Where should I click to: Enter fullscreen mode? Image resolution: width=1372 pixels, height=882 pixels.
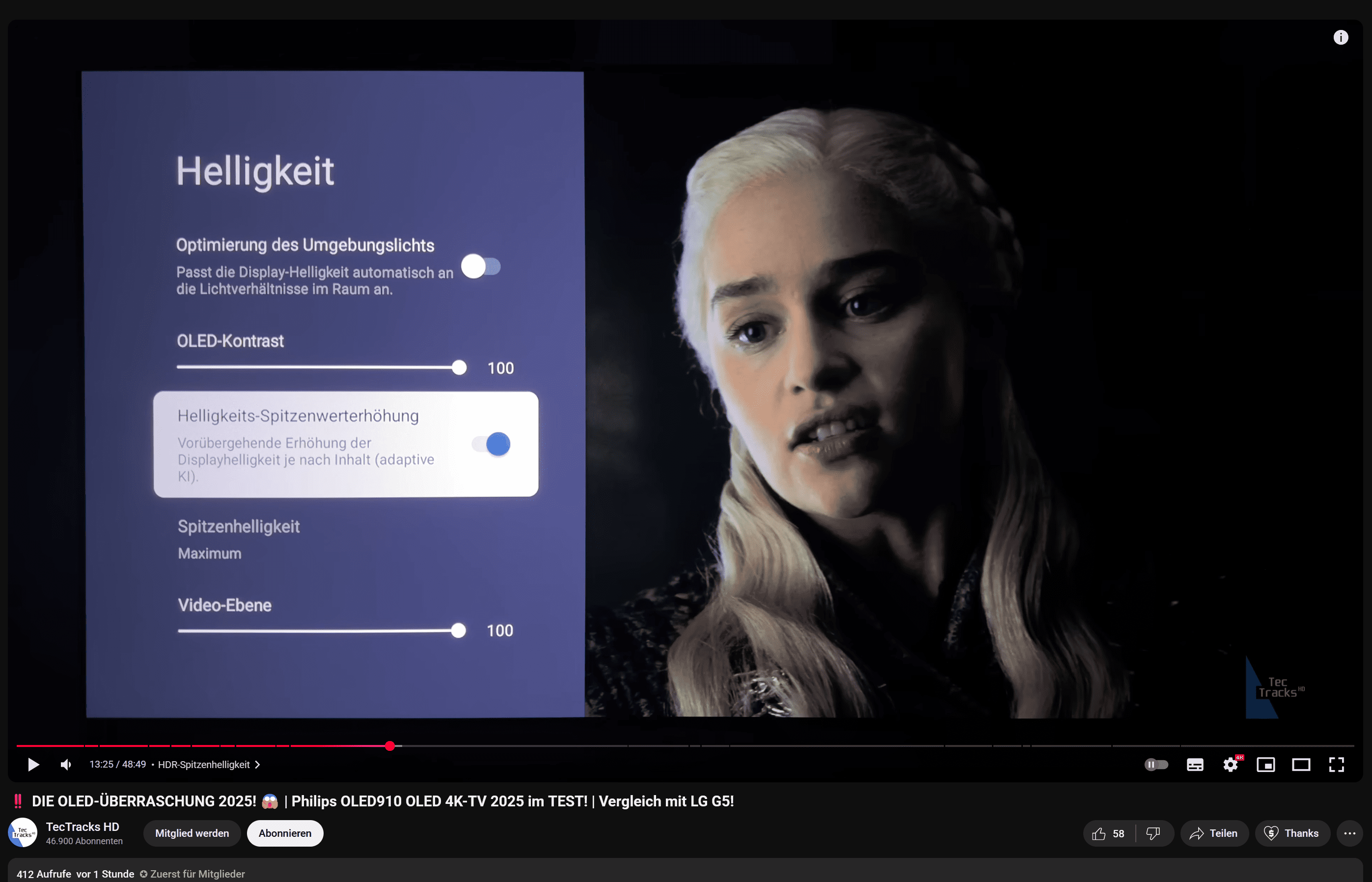1337,765
